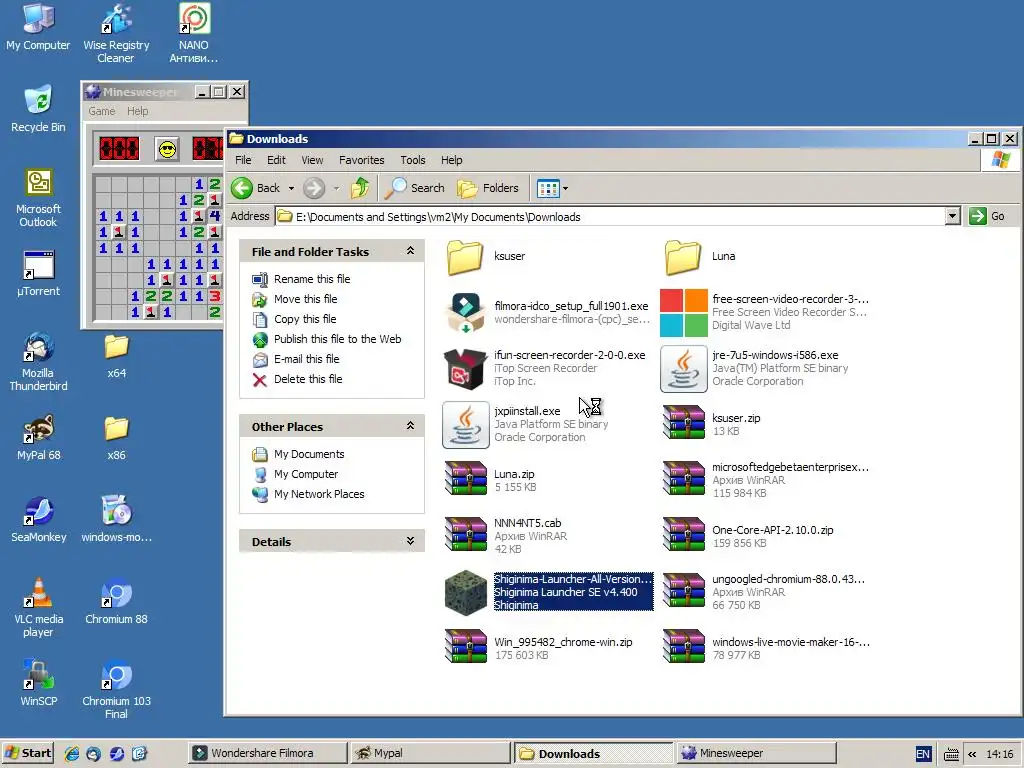
Task: Select the Shiginima-Launcher file
Action: (549, 592)
